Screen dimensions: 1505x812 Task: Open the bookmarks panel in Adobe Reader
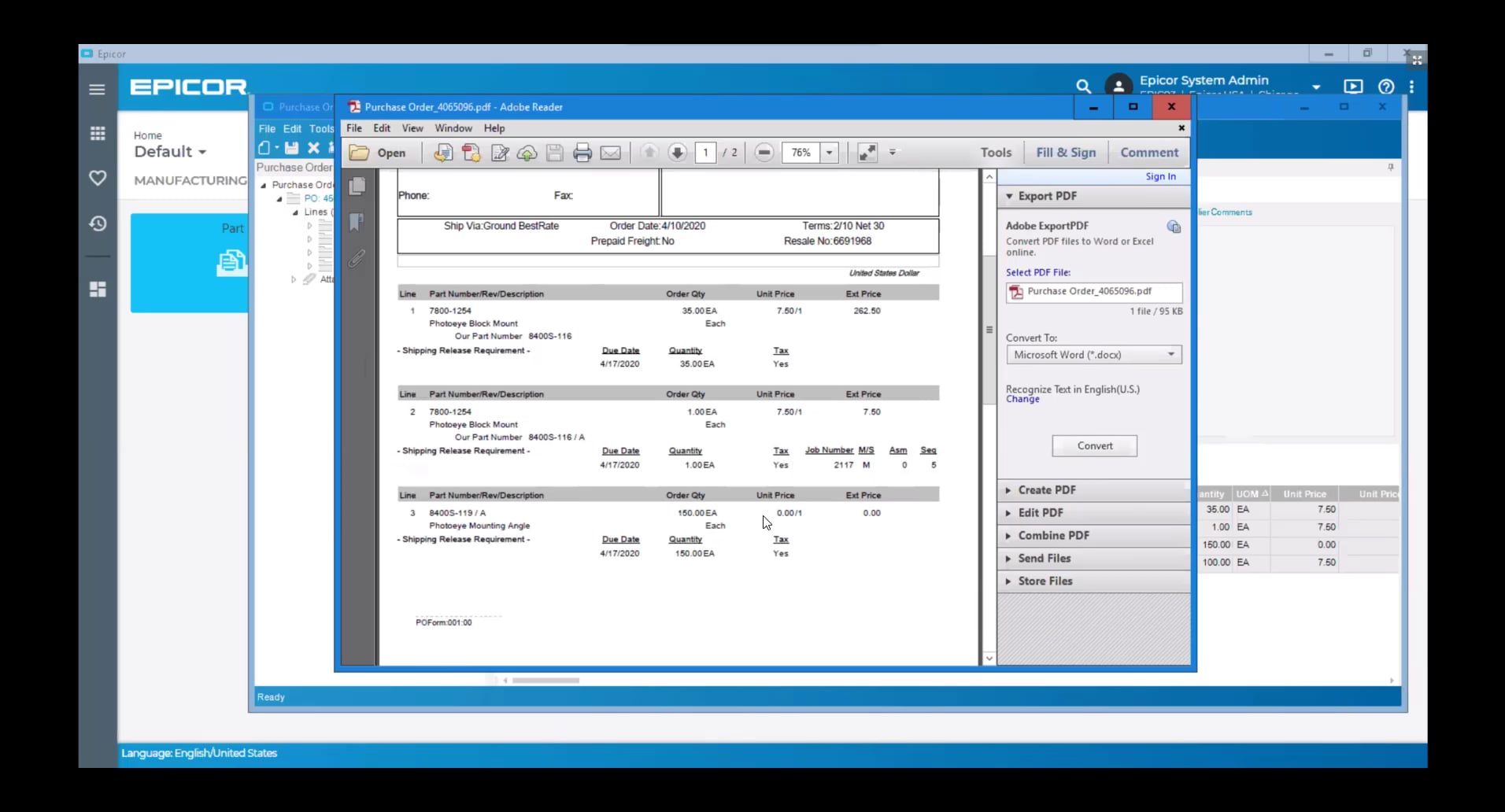[357, 222]
